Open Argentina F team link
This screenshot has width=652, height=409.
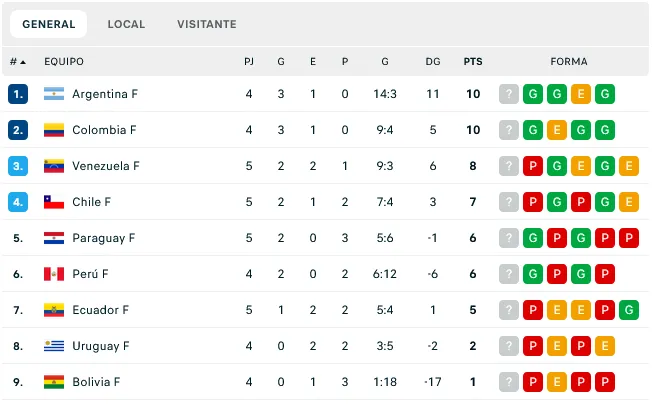tap(105, 94)
